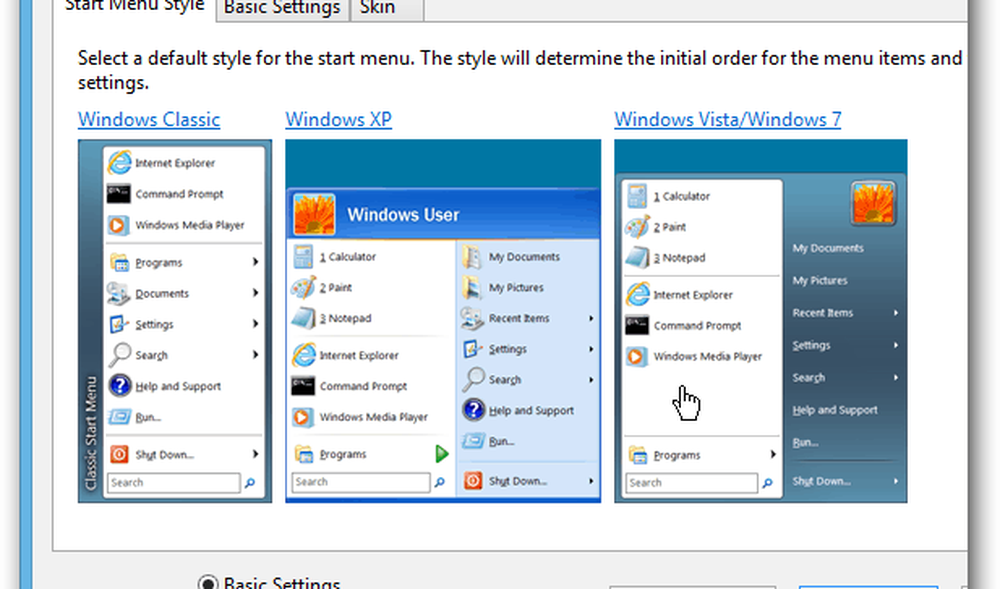Click Windows Media Player icon in Classic preview
This screenshot has width=1000, height=589.
[x=119, y=225]
